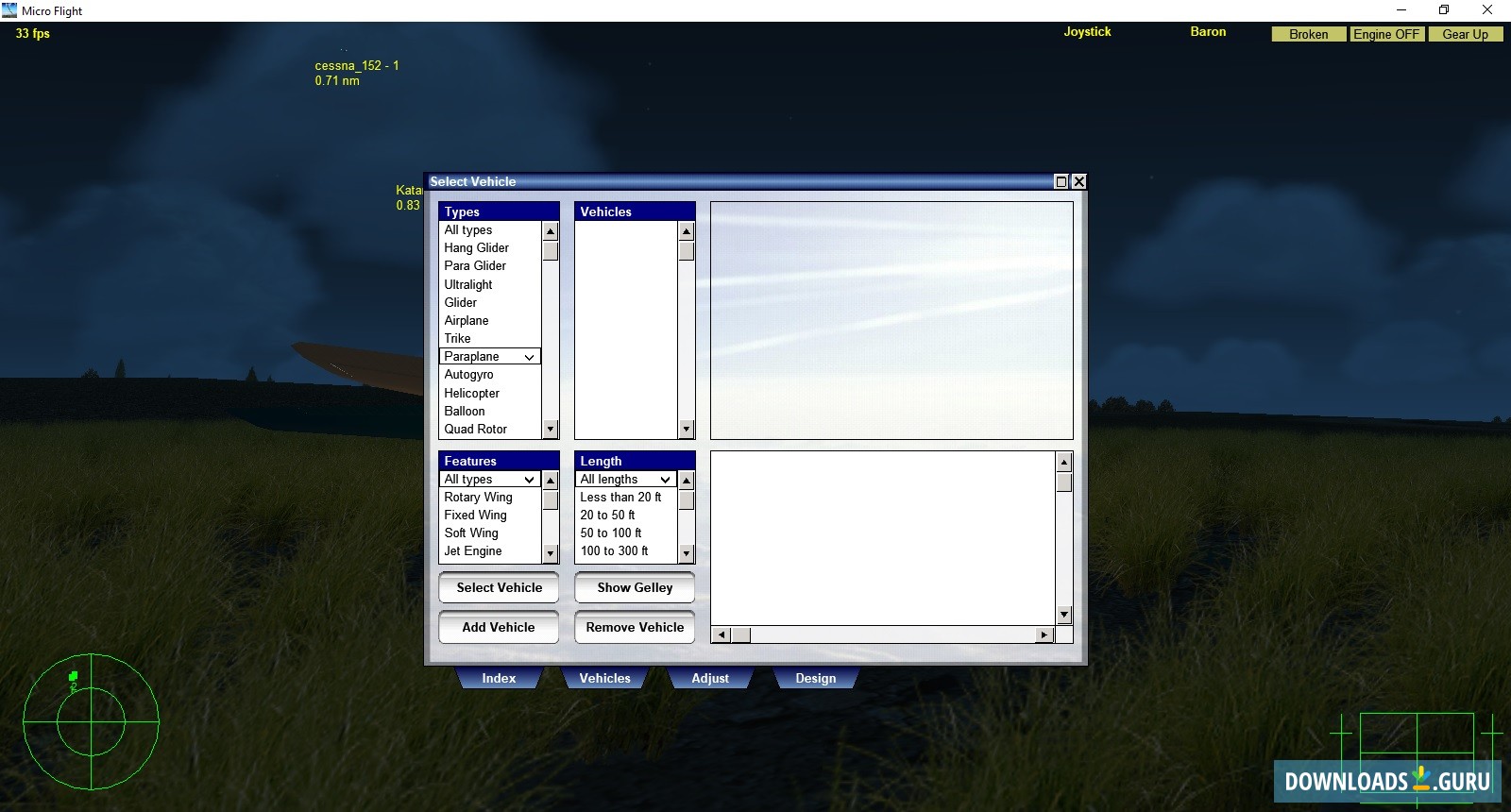Select the Paraplane type entry
1511x812 pixels.
(x=490, y=357)
